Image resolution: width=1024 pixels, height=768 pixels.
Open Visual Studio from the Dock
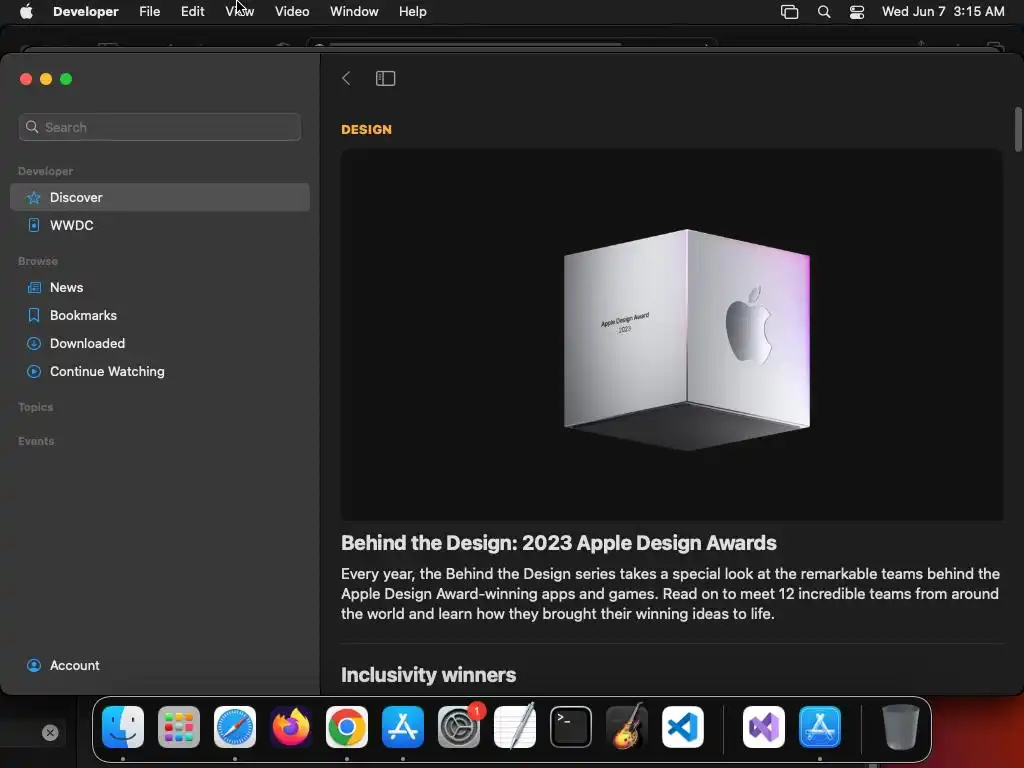[764, 727]
